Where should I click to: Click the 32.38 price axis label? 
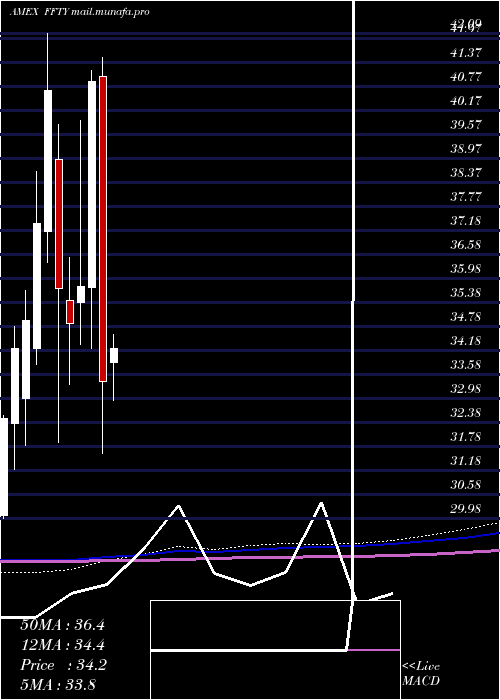coord(466,413)
